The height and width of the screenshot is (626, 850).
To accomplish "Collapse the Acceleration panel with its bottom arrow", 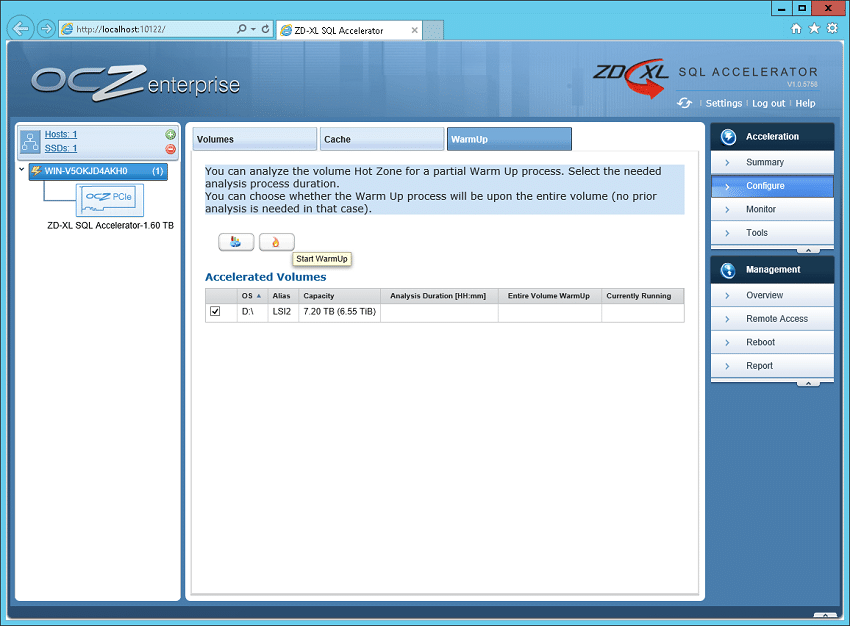I will (808, 250).
